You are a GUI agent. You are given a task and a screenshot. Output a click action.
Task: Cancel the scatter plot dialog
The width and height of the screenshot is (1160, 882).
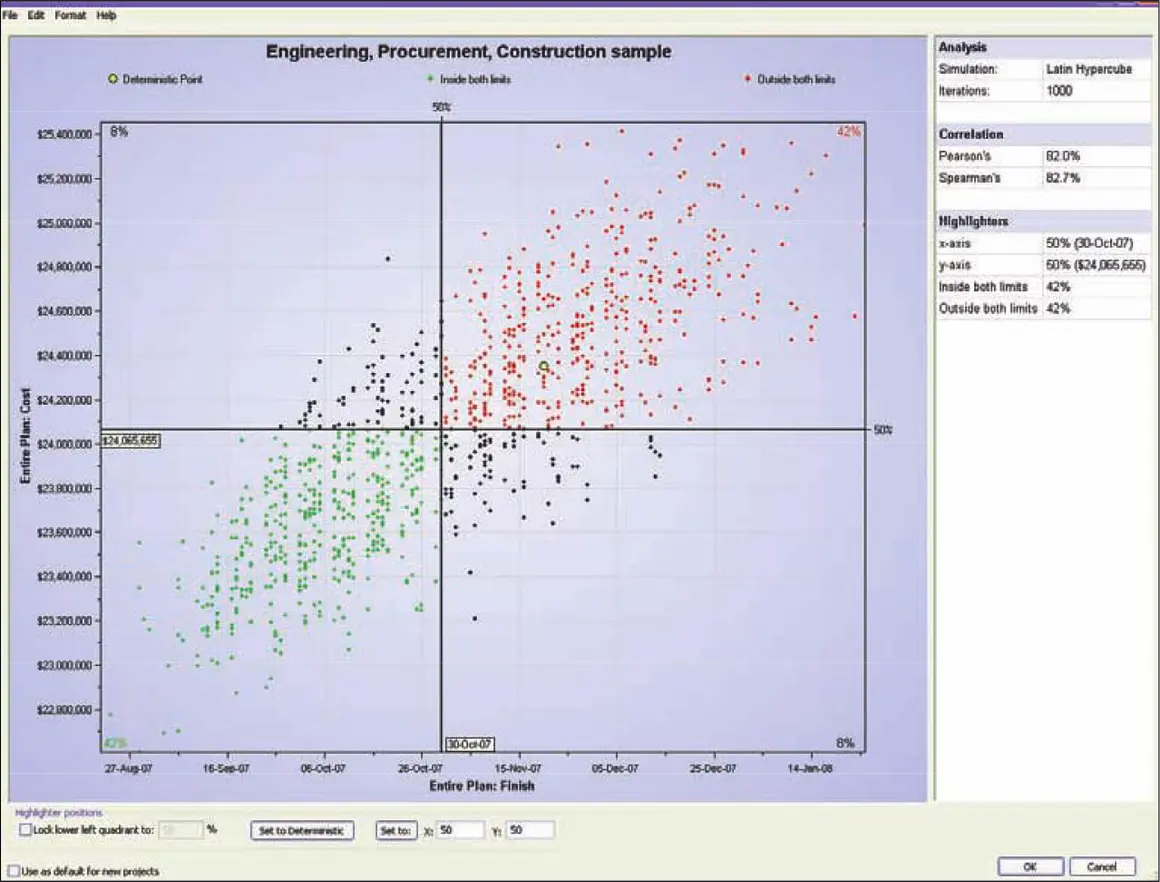click(x=1102, y=866)
